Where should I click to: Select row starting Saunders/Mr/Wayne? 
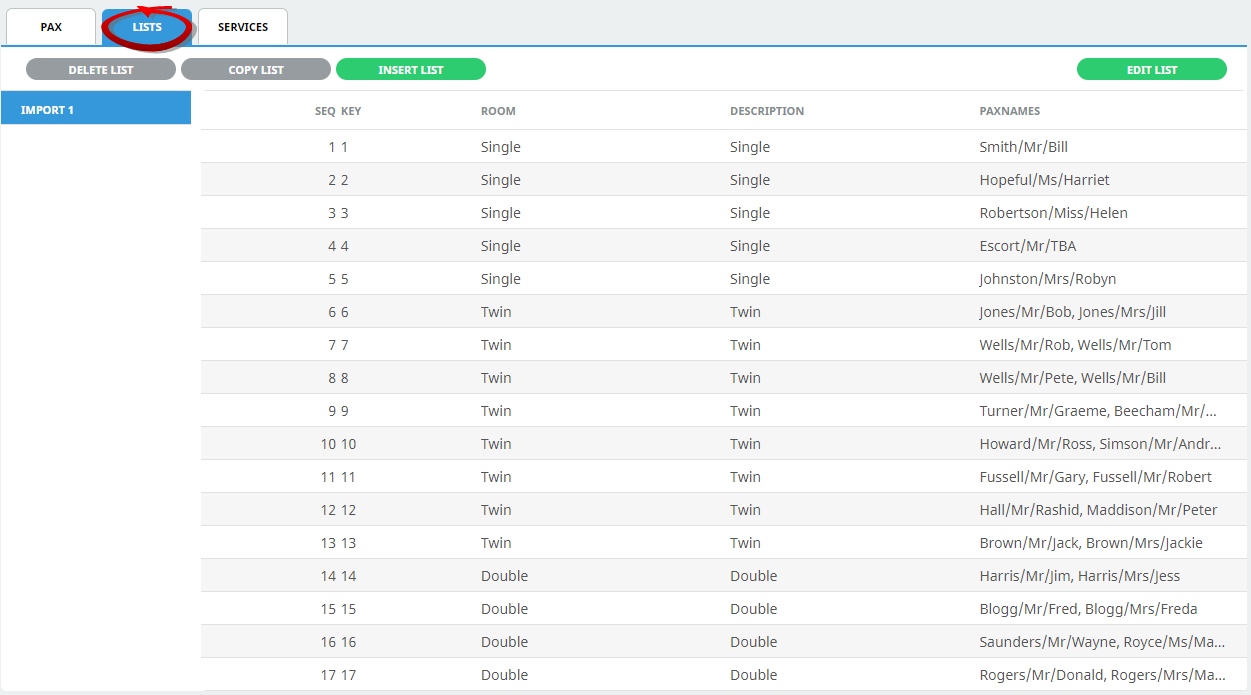coord(725,642)
